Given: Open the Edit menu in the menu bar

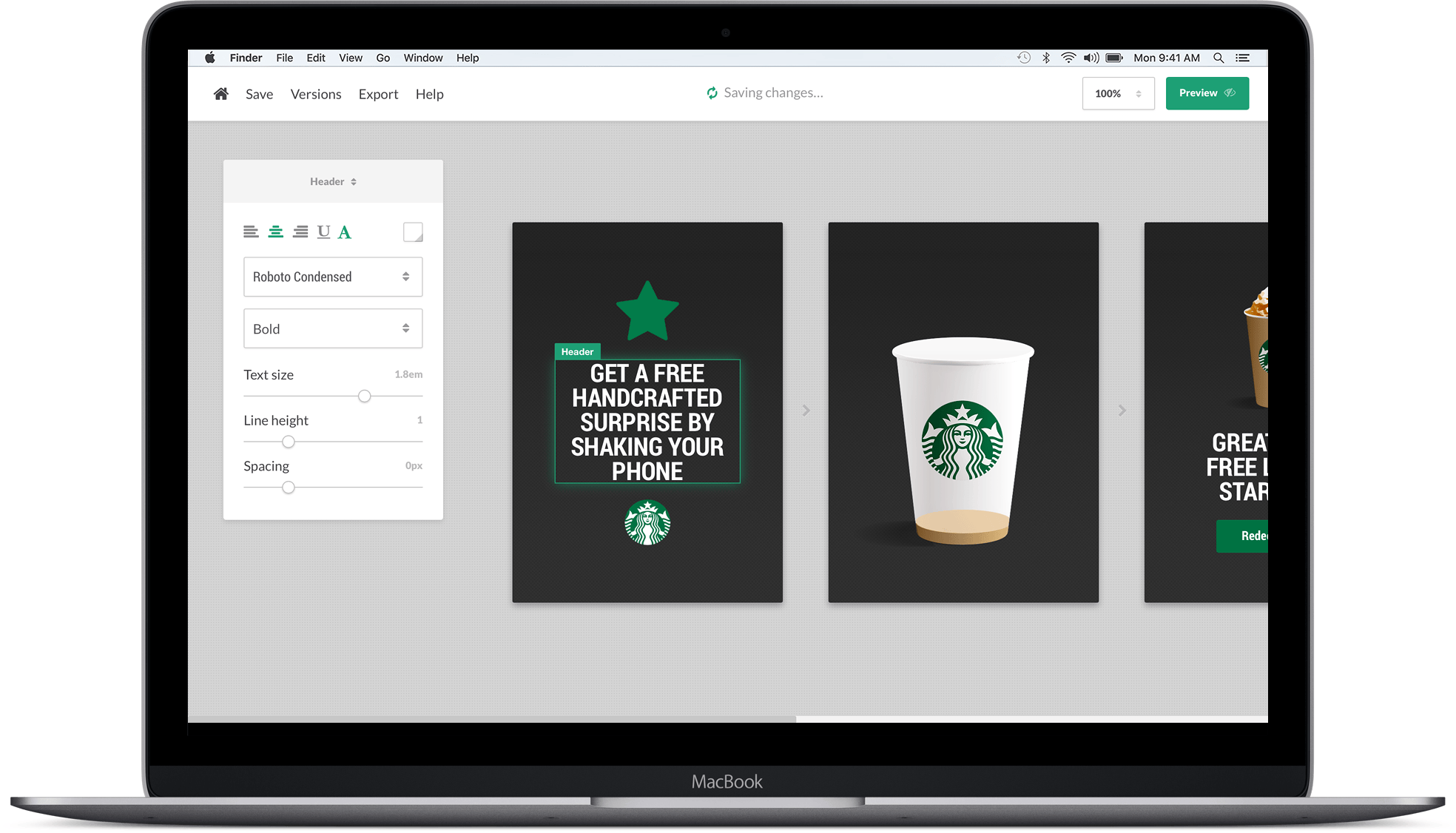Looking at the screenshot, I should coord(316,58).
